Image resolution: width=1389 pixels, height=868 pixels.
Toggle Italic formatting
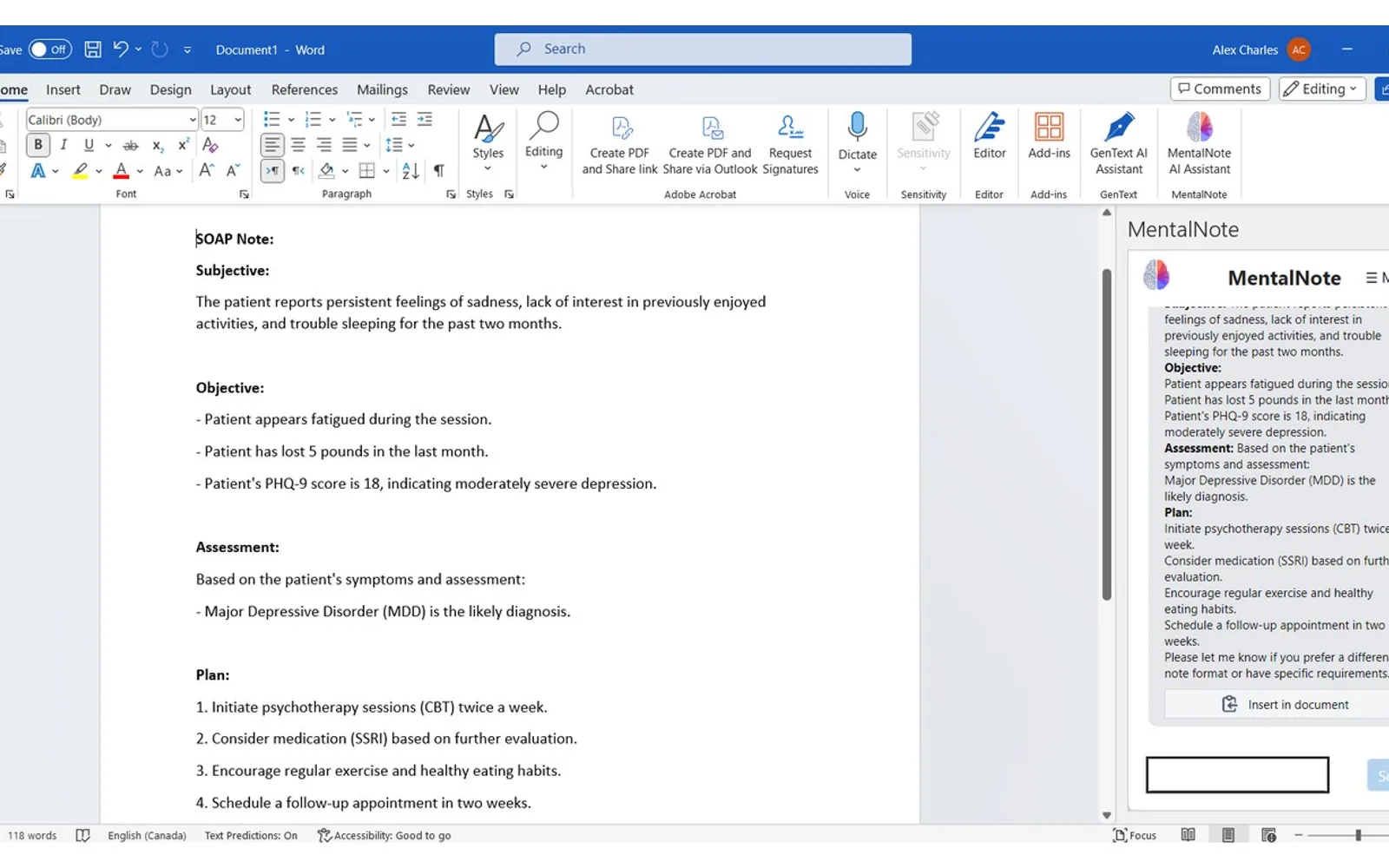(x=63, y=145)
